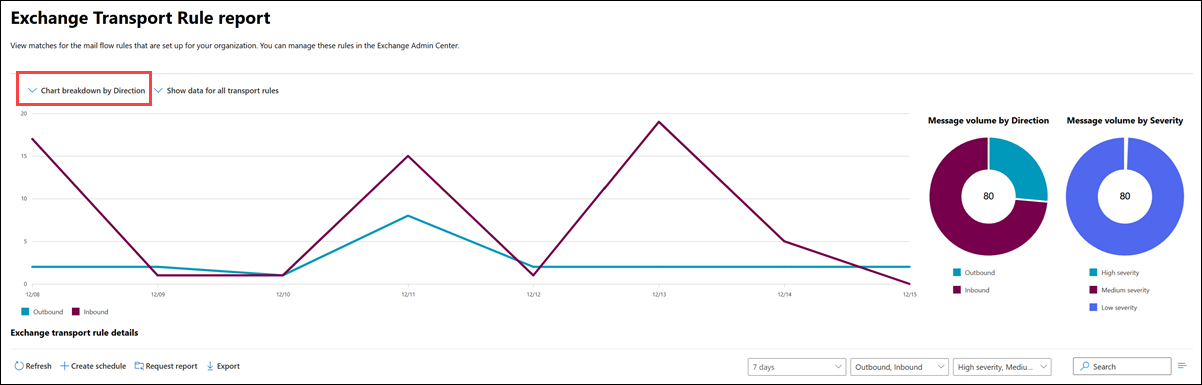1202x385 pixels.
Task: Expand the High severity, Medium filter dropdown
Action: tap(1003, 367)
